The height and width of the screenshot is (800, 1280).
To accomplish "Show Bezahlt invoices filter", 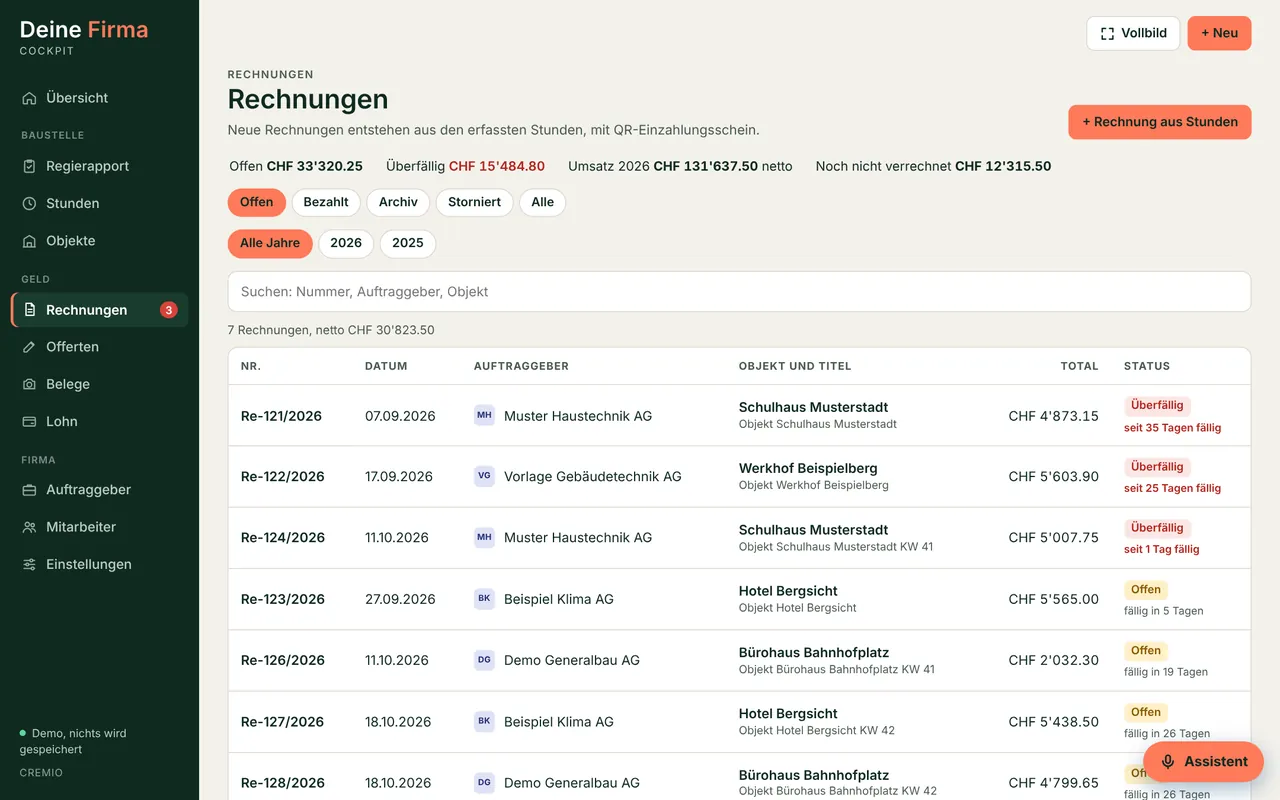I will 326,202.
